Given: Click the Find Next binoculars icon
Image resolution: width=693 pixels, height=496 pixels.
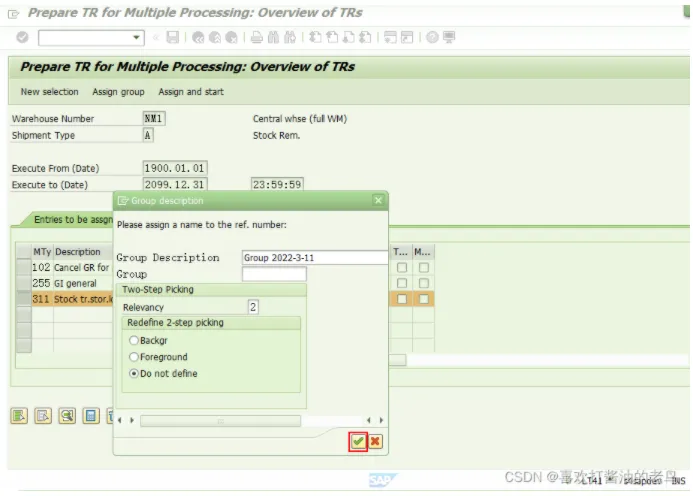Looking at the screenshot, I should [x=290, y=38].
